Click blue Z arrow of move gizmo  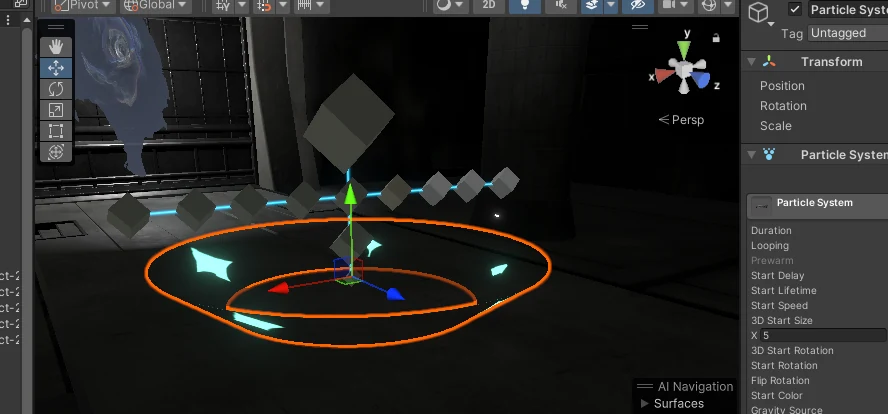(395, 294)
